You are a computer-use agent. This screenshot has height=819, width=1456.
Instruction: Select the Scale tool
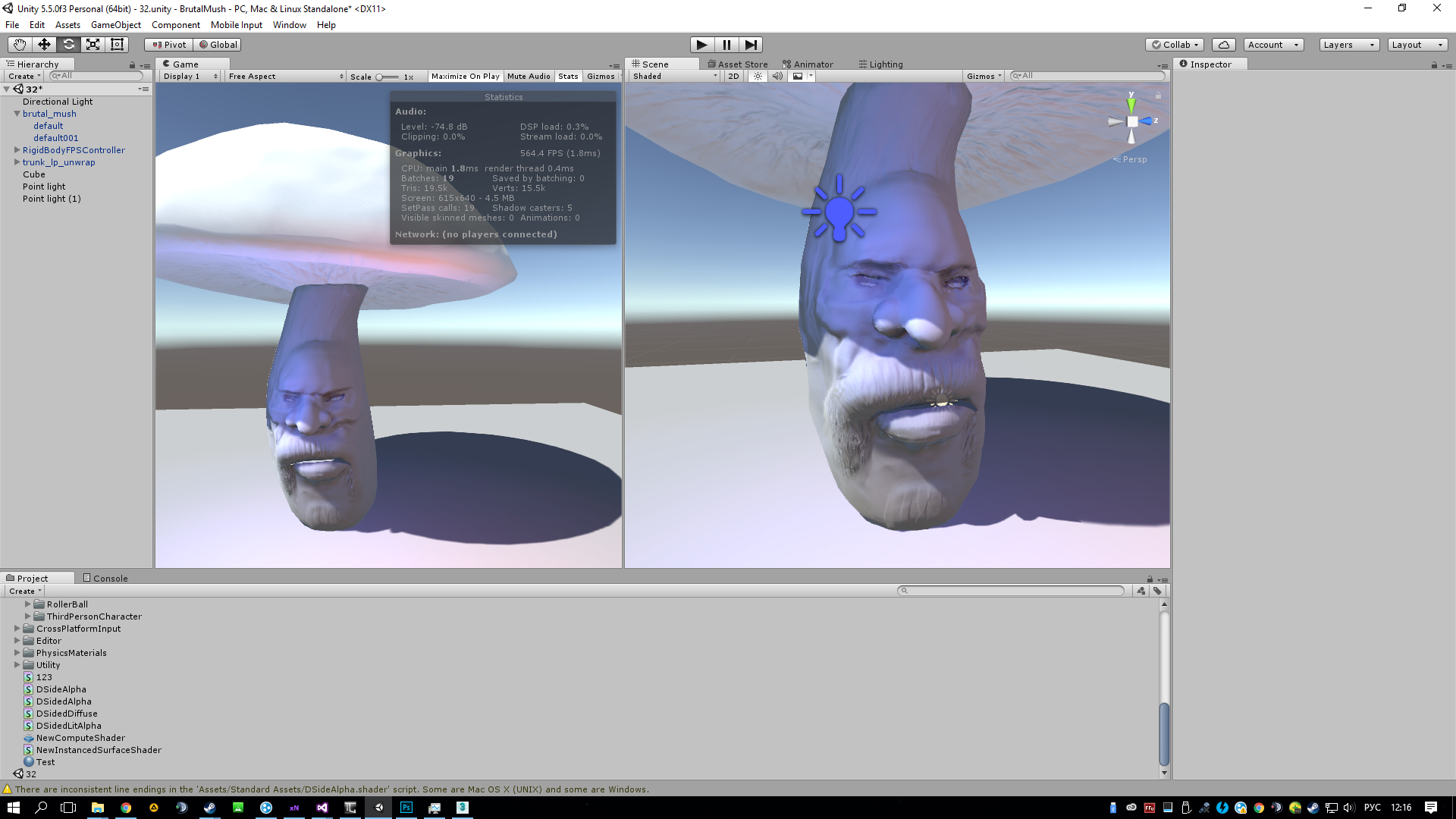coord(93,45)
